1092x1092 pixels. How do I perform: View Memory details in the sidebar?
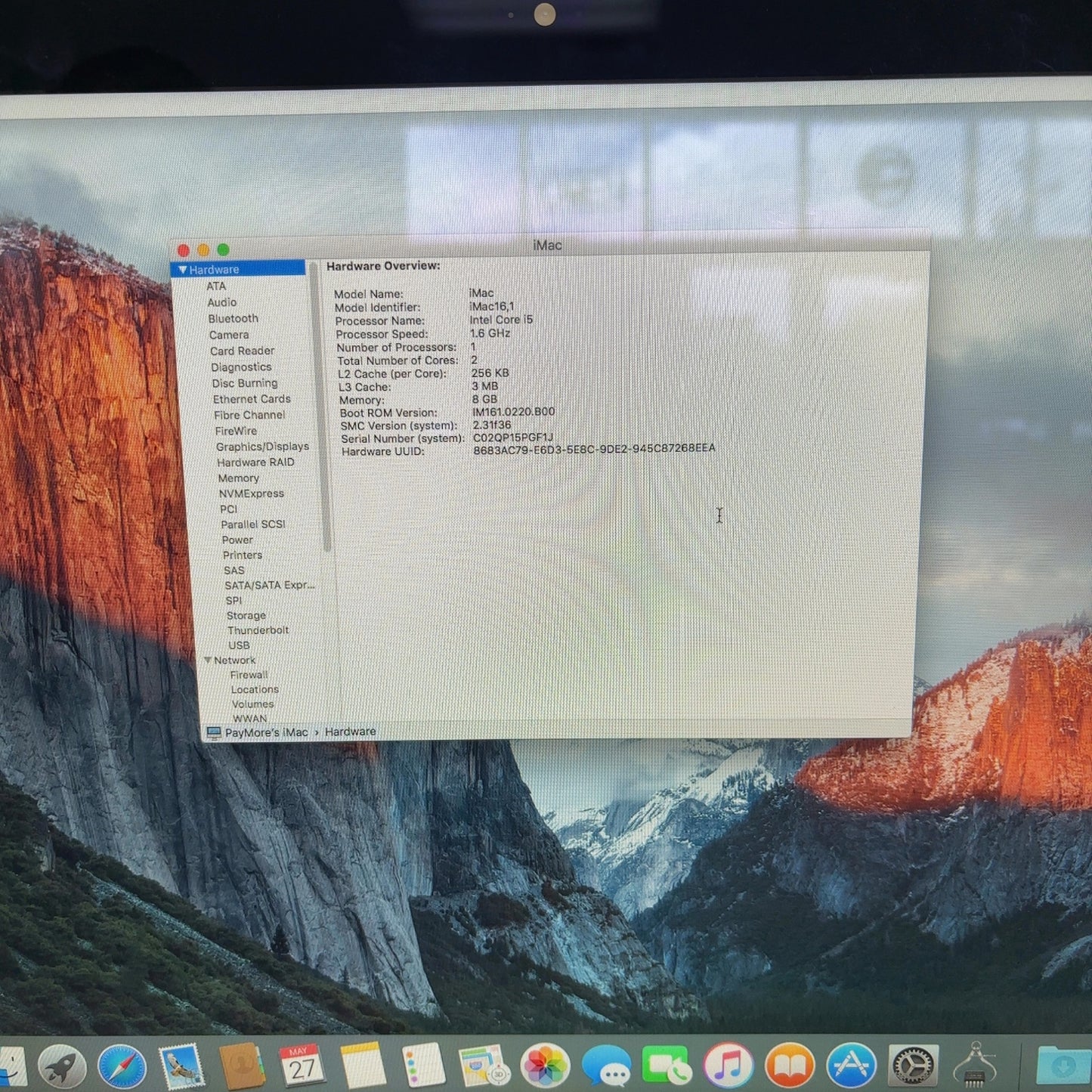pyautogui.click(x=239, y=478)
